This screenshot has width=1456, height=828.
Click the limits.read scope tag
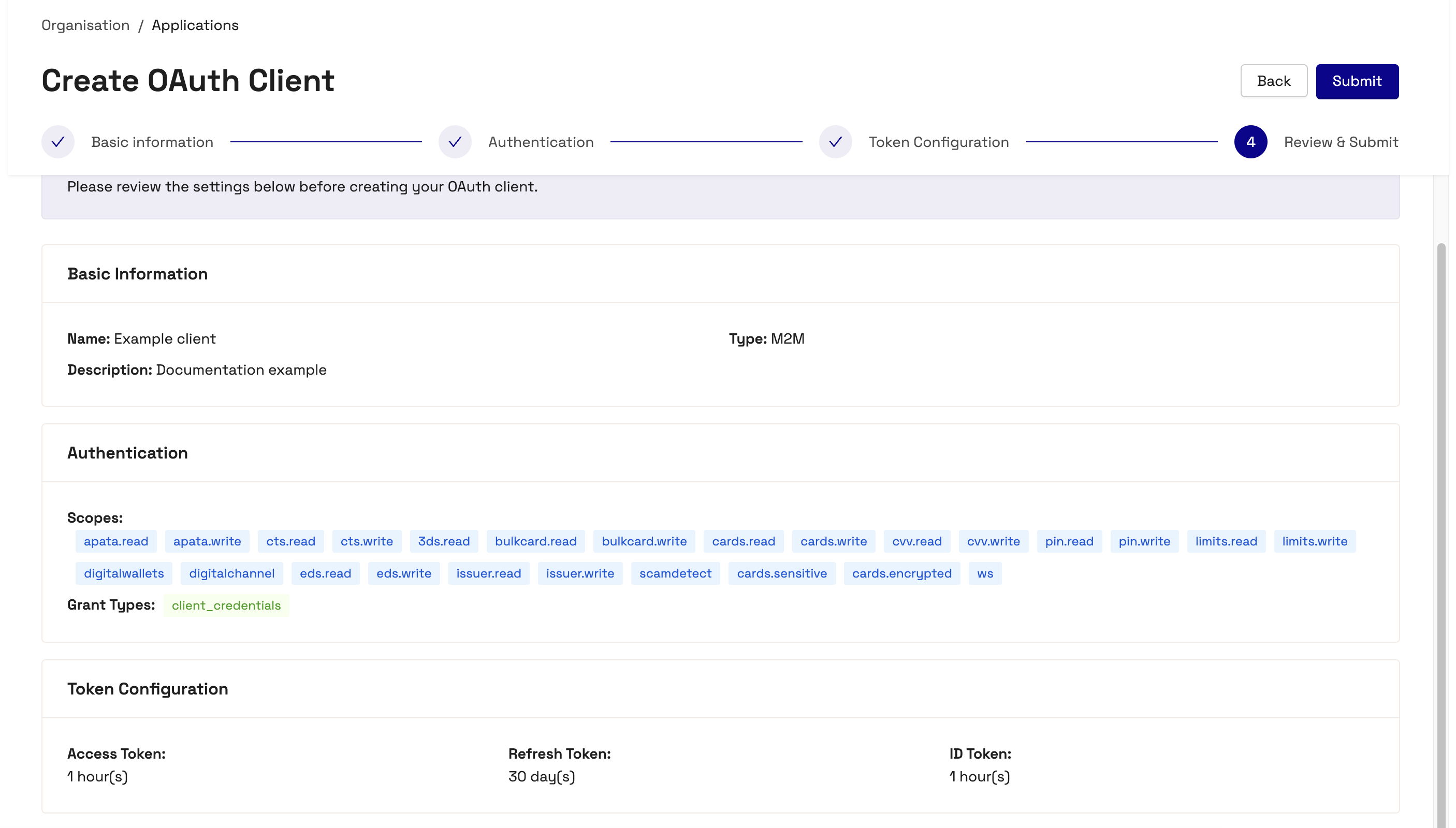click(x=1226, y=541)
